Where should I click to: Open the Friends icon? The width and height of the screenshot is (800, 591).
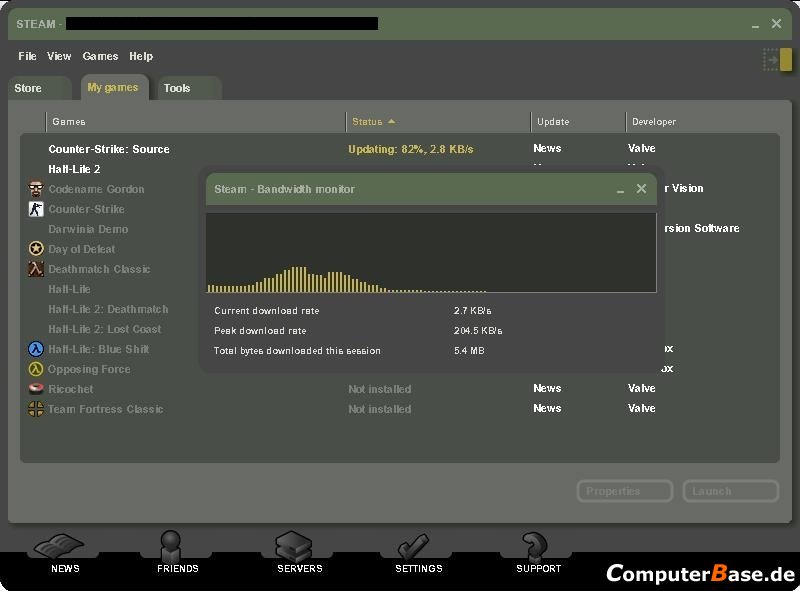(171, 546)
